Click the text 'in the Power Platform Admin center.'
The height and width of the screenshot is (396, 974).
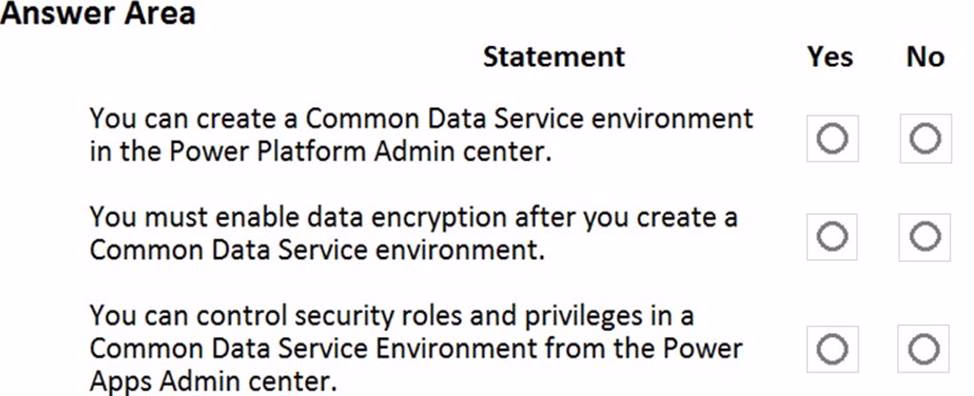tap(320, 151)
